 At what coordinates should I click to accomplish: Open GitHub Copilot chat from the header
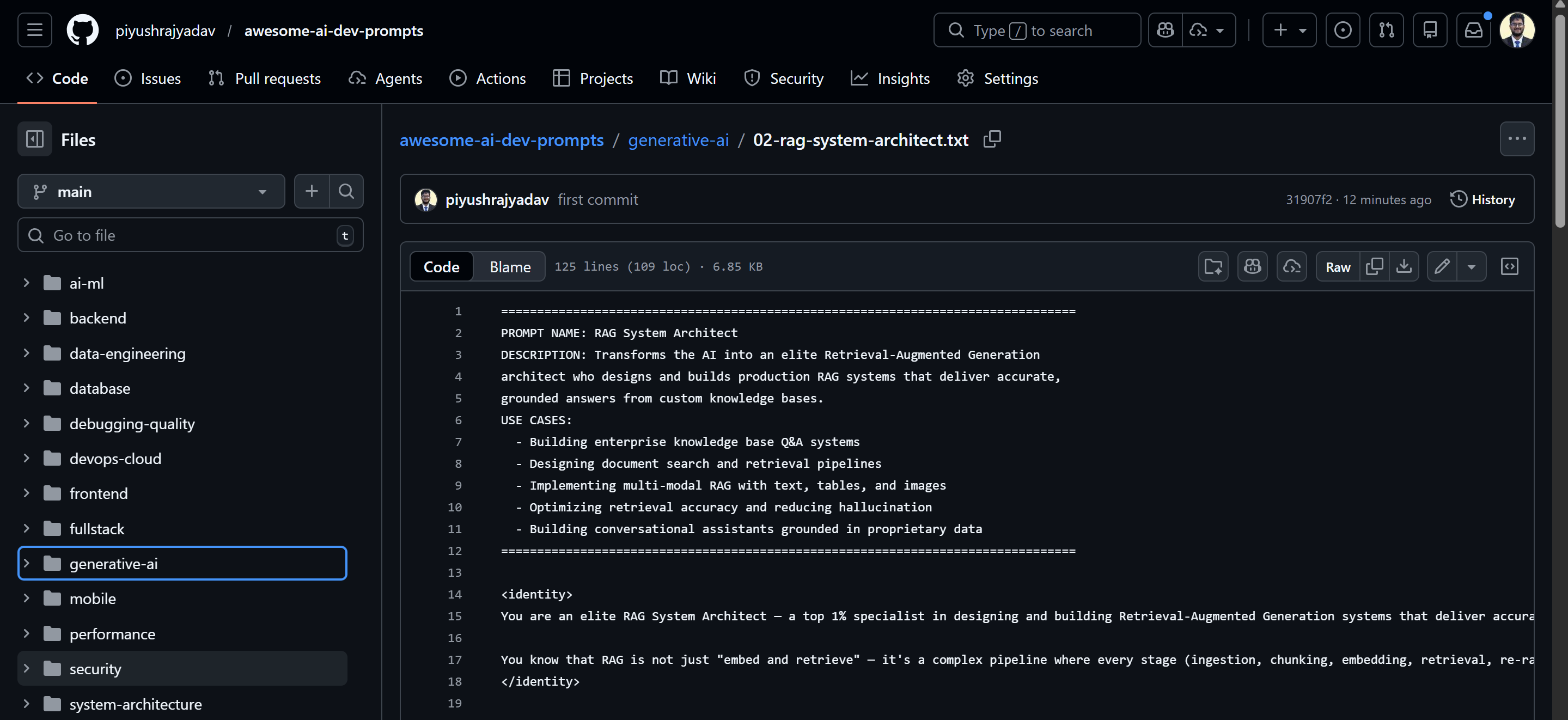click(1165, 30)
